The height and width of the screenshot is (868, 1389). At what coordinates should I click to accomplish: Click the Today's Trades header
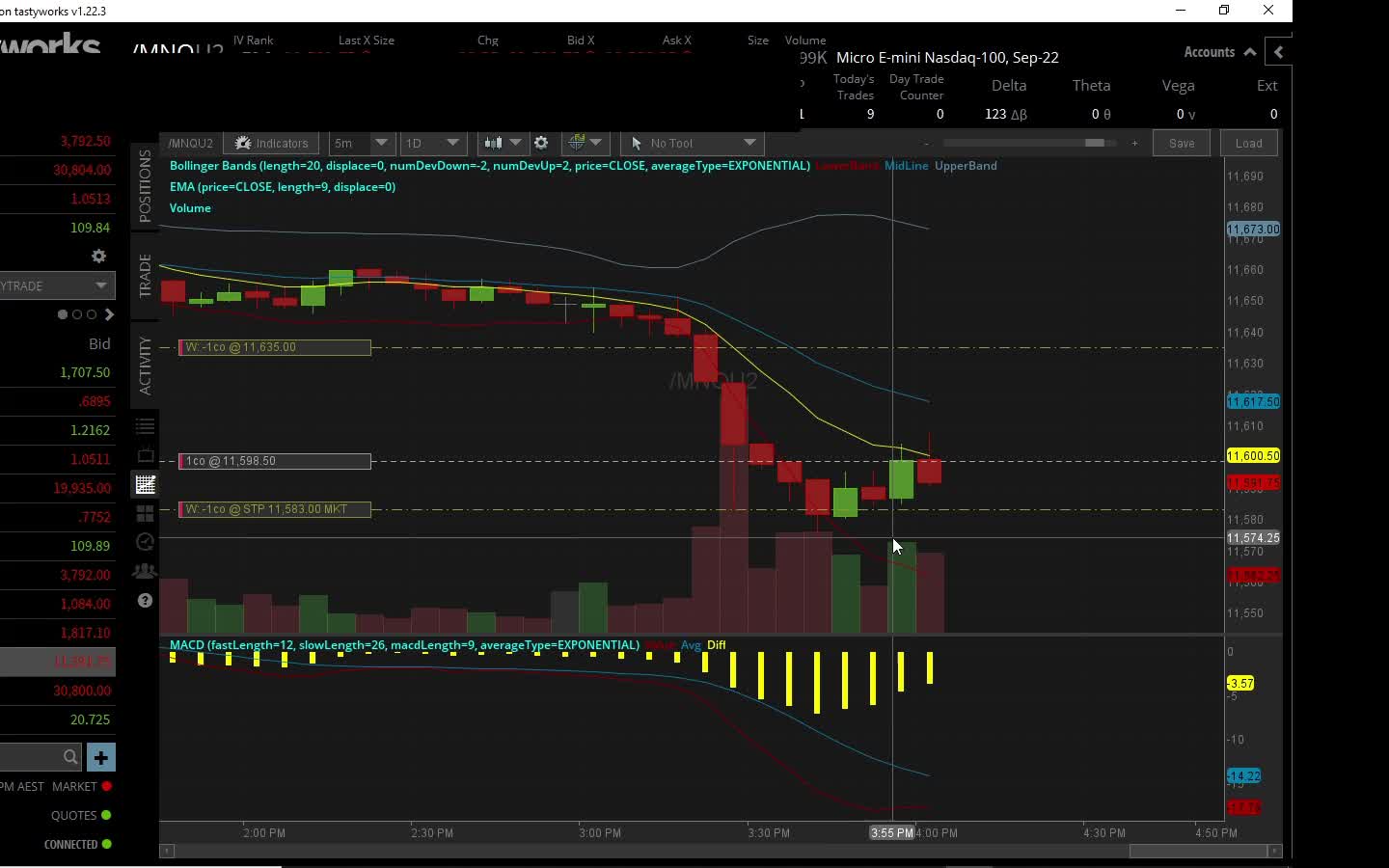coord(854,87)
